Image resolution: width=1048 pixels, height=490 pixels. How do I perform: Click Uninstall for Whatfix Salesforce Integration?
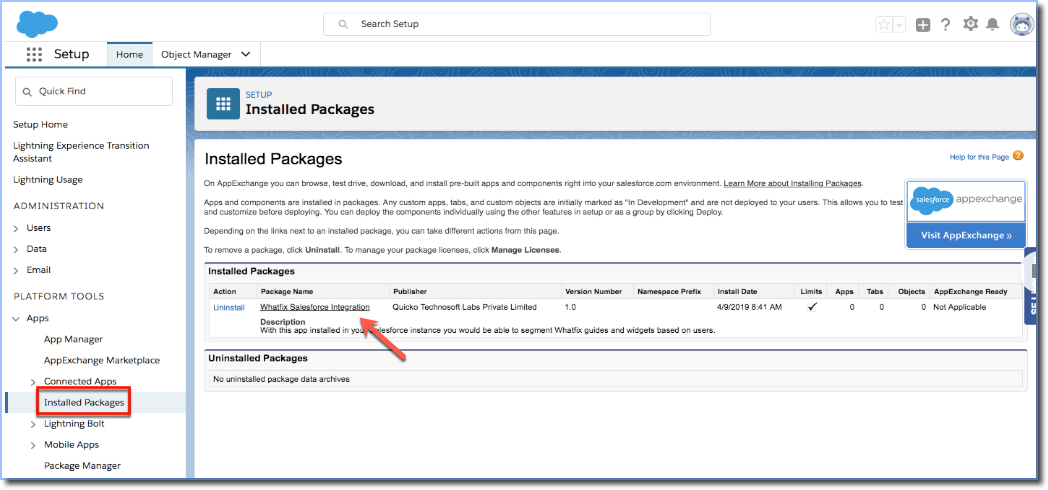pos(229,308)
